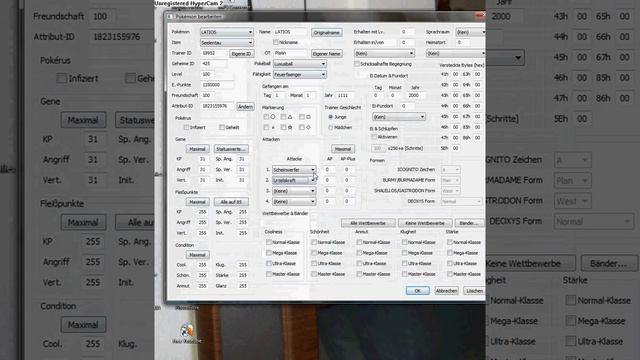Check Klugheit Normal-Klasse

pyautogui.click(x=405, y=242)
